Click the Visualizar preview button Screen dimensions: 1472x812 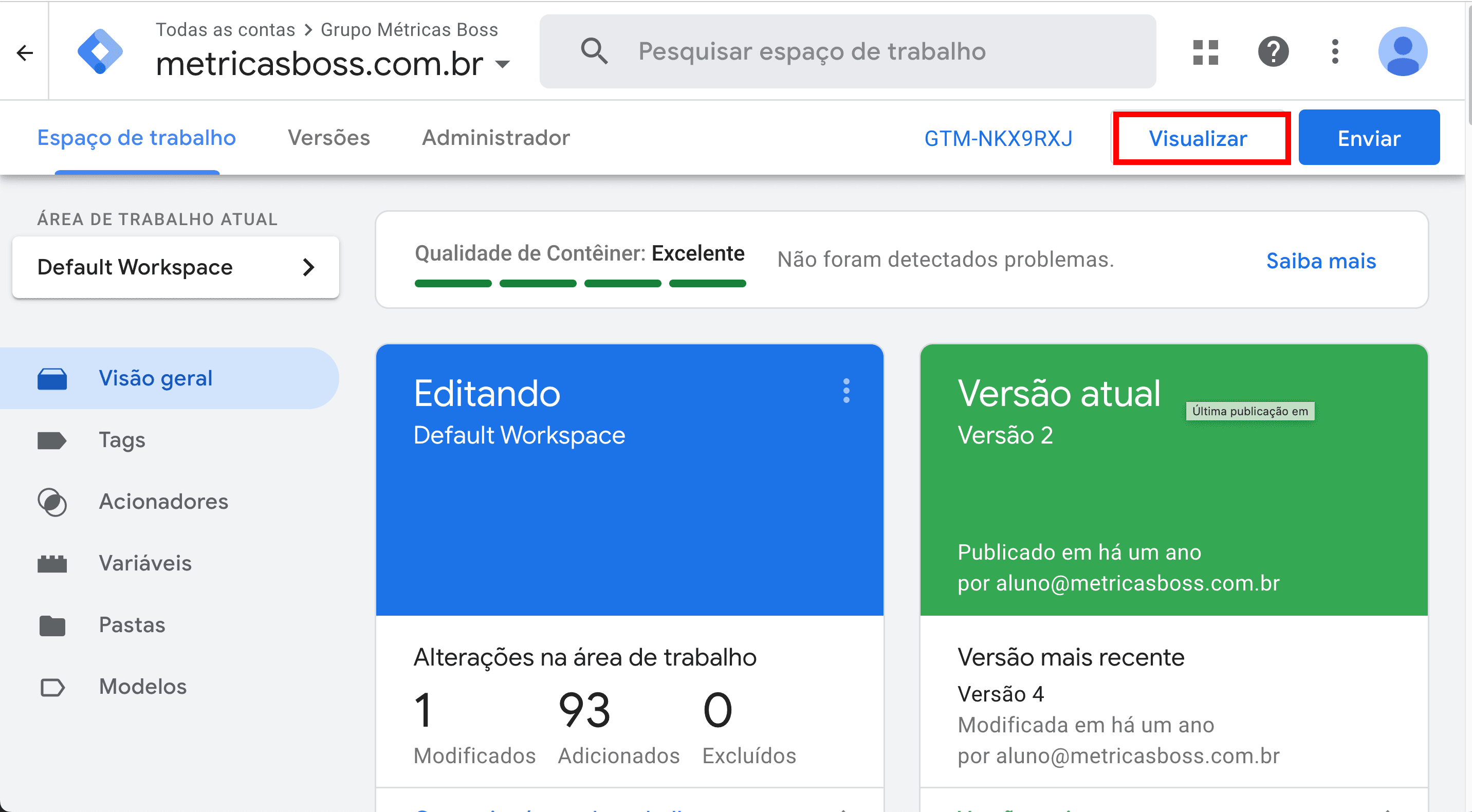pos(1198,138)
